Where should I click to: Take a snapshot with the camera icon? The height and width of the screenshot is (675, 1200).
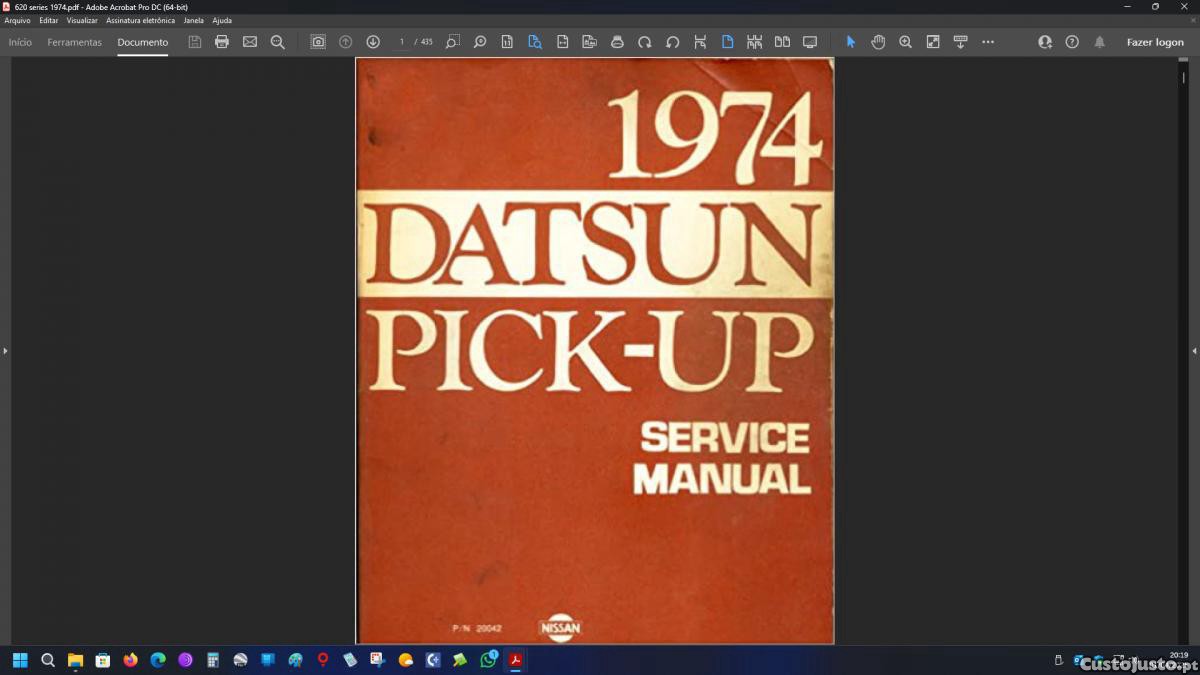(318, 42)
